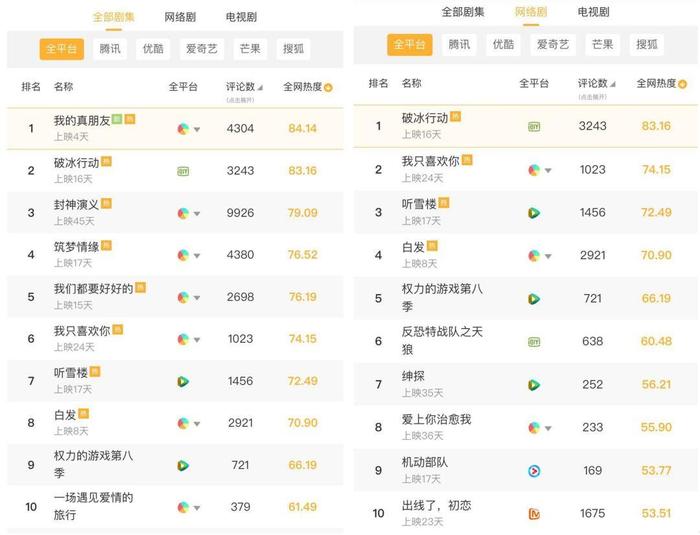Expand platform dropdown arrow for 封神演义
Viewport: 700px width, 535px height.
(197, 214)
